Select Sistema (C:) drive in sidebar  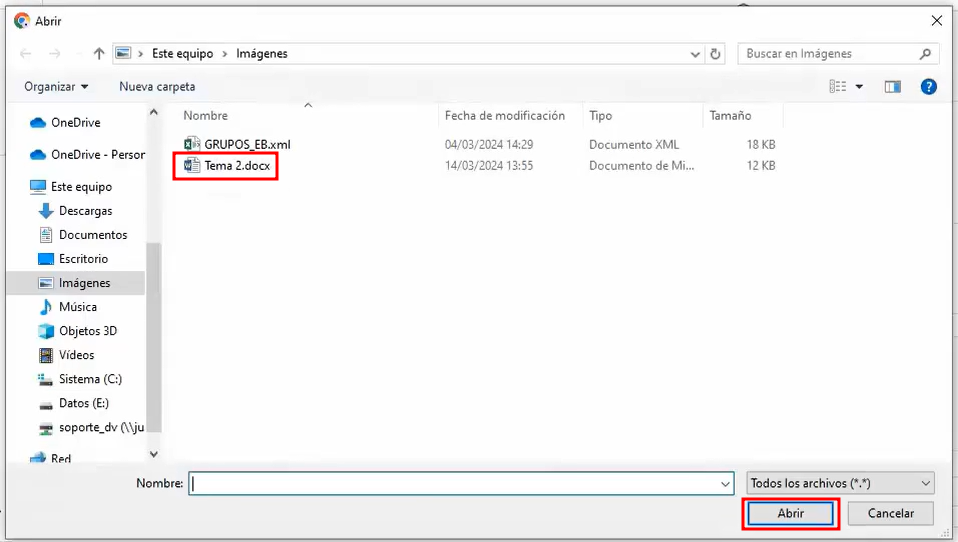pos(90,379)
